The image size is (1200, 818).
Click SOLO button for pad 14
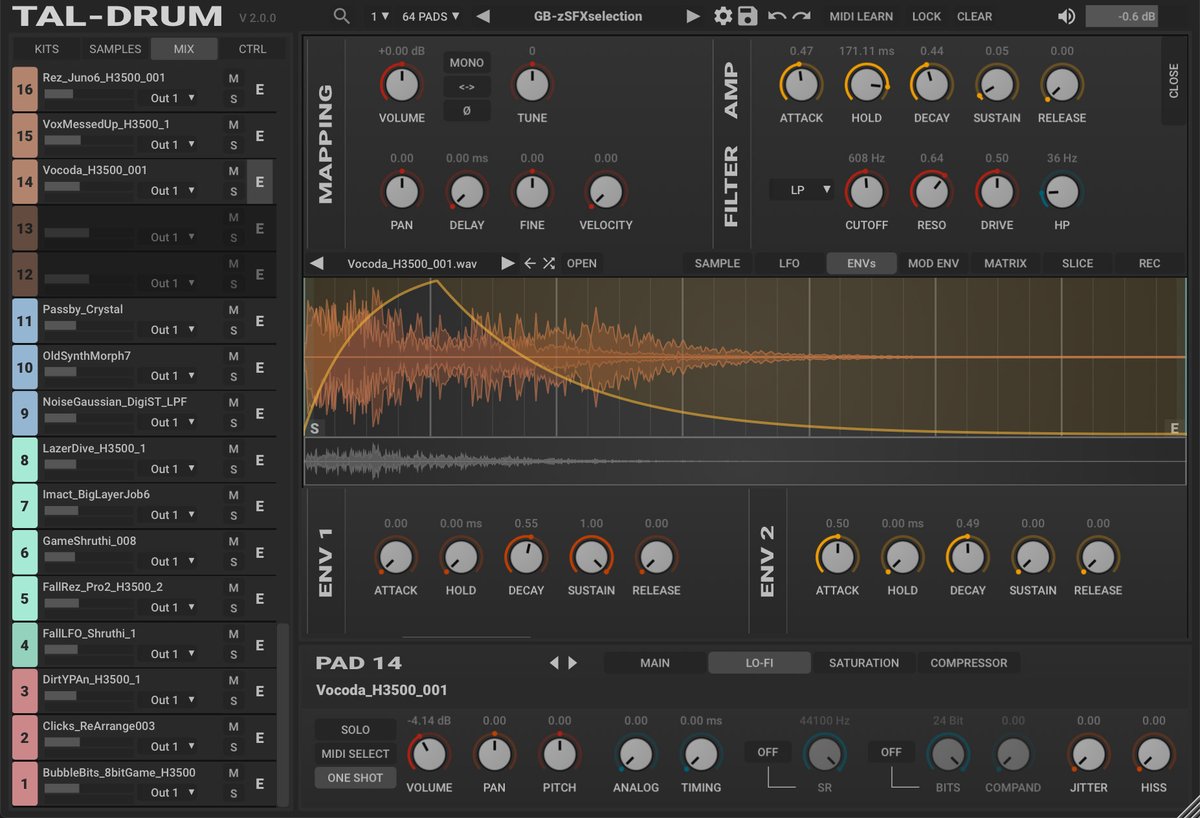355,730
